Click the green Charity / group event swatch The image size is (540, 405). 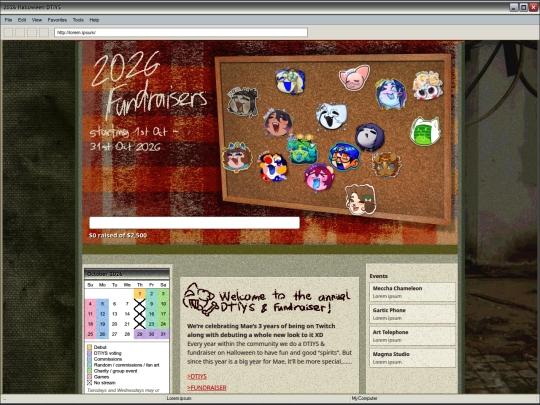(x=90, y=371)
